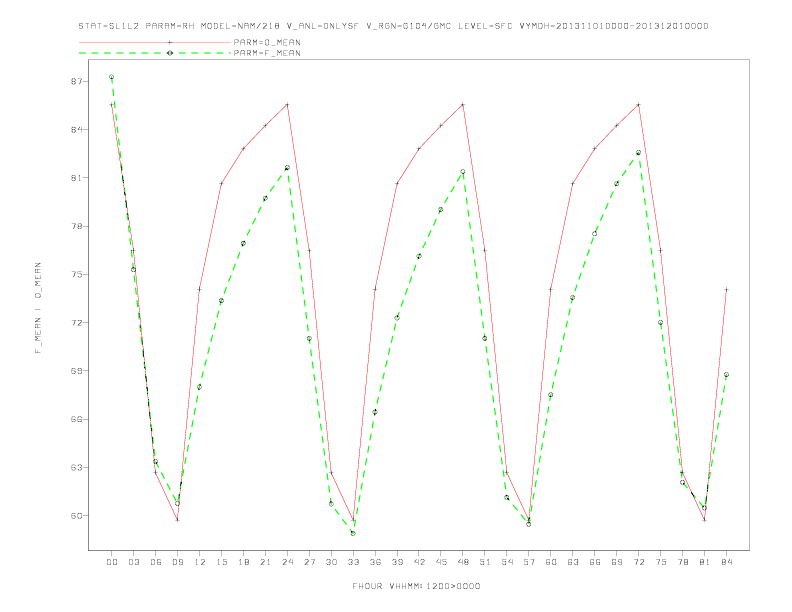Select the y-axis label F_MEAN | O_MEAN

point(38,308)
